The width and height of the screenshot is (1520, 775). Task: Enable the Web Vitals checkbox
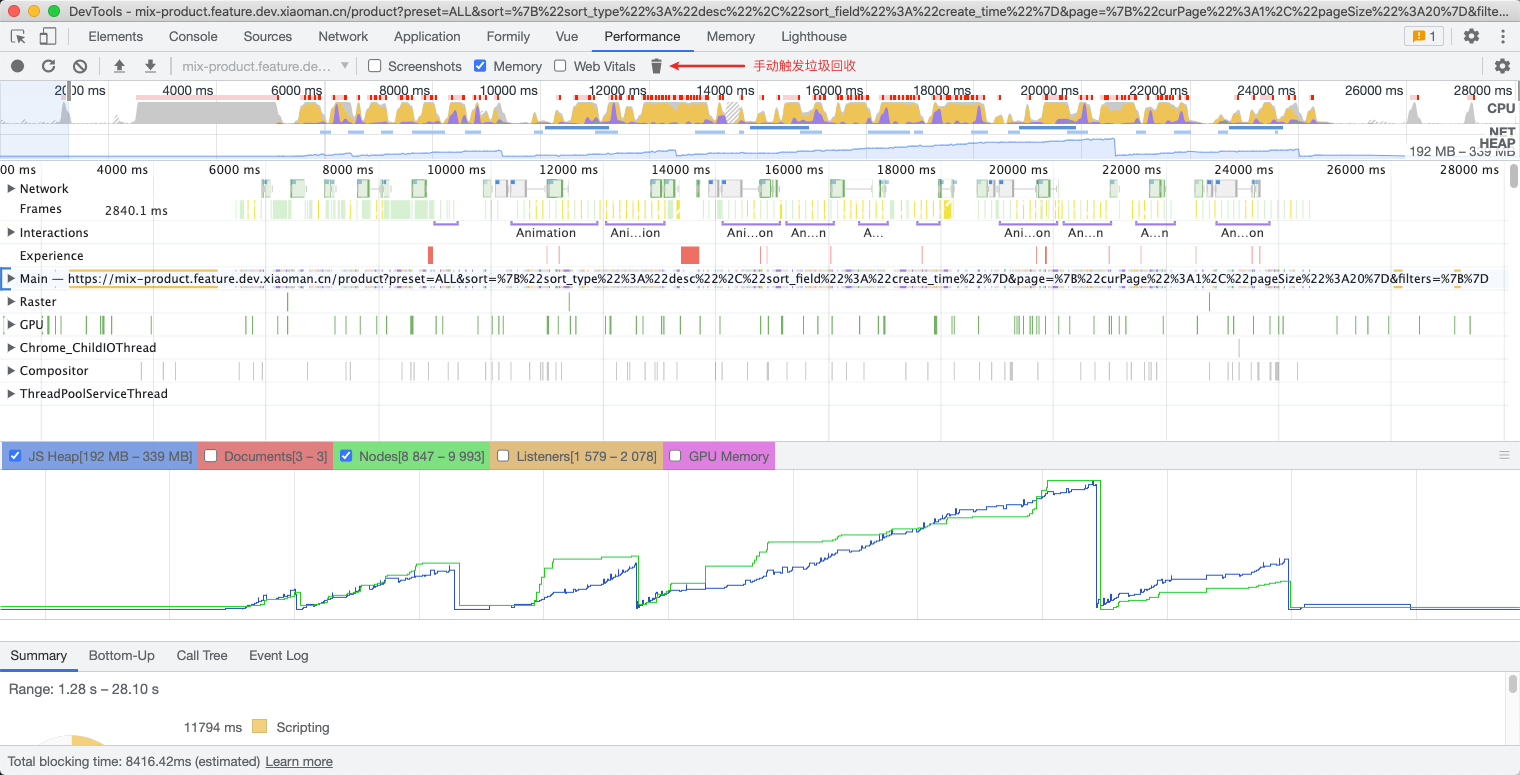[560, 66]
